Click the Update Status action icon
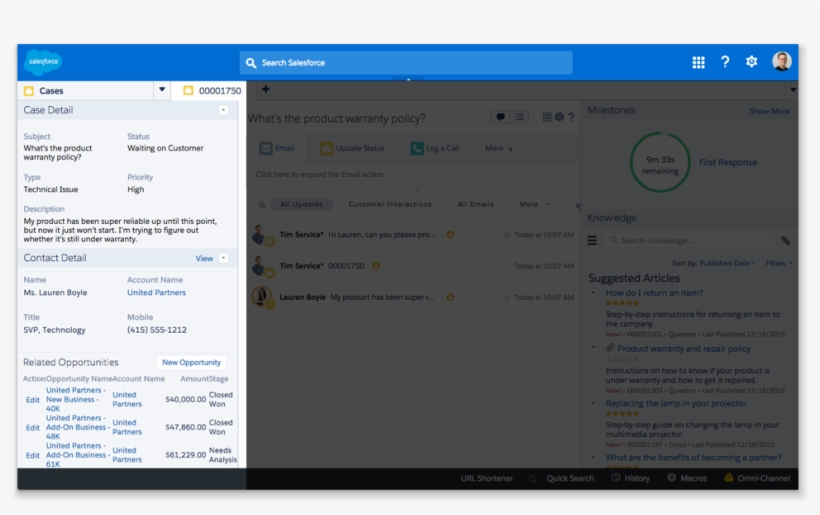Image resolution: width=820 pixels, height=515 pixels. point(326,148)
